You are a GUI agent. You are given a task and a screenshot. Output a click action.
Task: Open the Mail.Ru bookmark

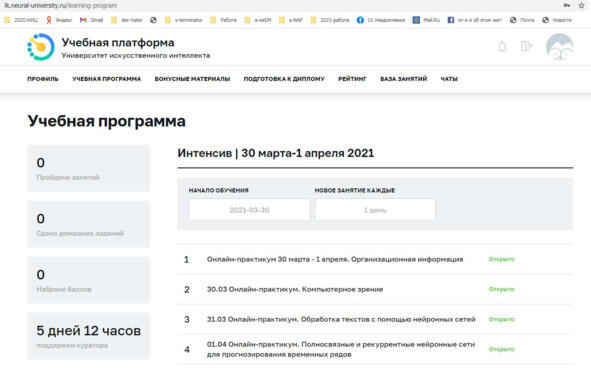[x=426, y=20]
